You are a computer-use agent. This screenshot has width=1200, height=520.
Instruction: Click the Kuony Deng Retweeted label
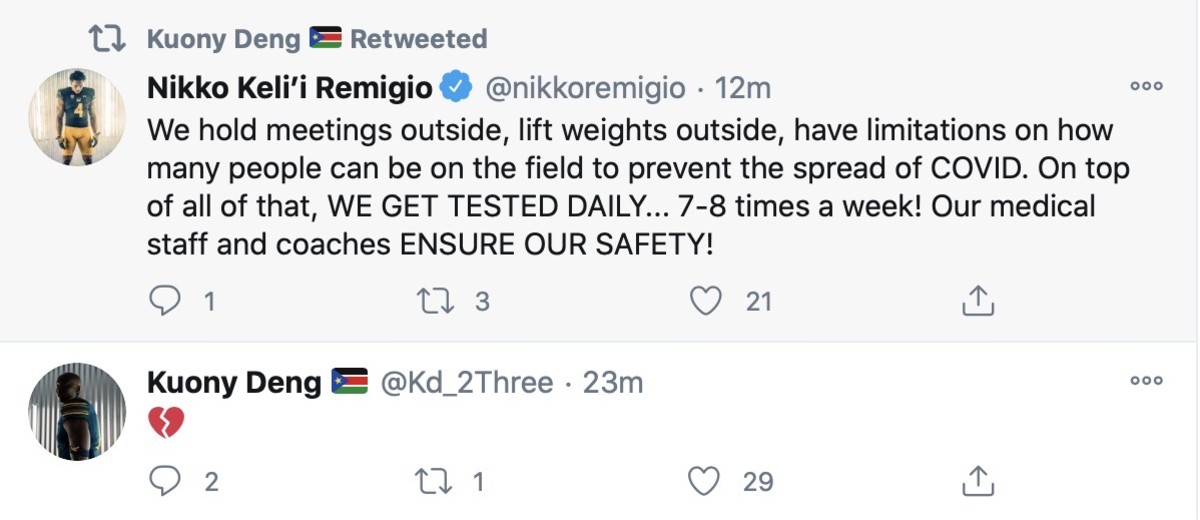(317, 39)
